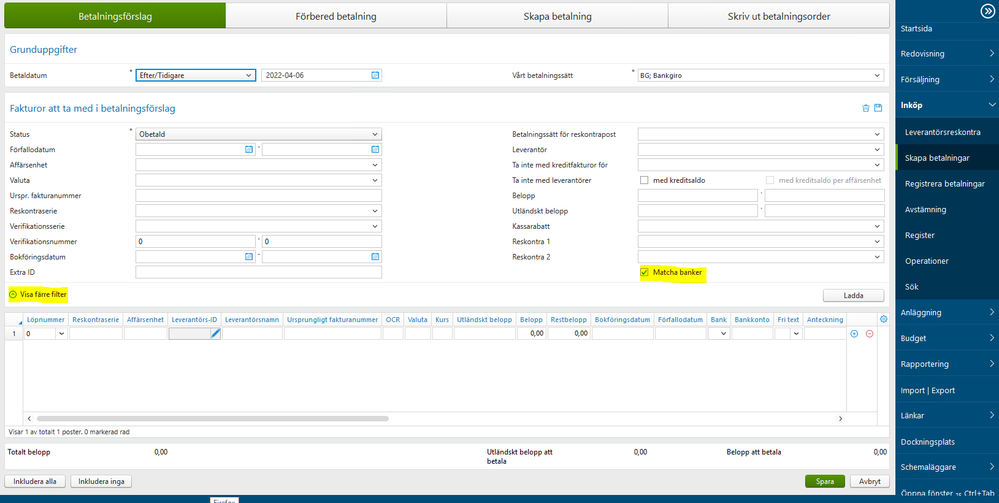The image size is (999, 503).
Task: Open the first Förfallodatum calendar picker
Action: pyautogui.click(x=248, y=149)
